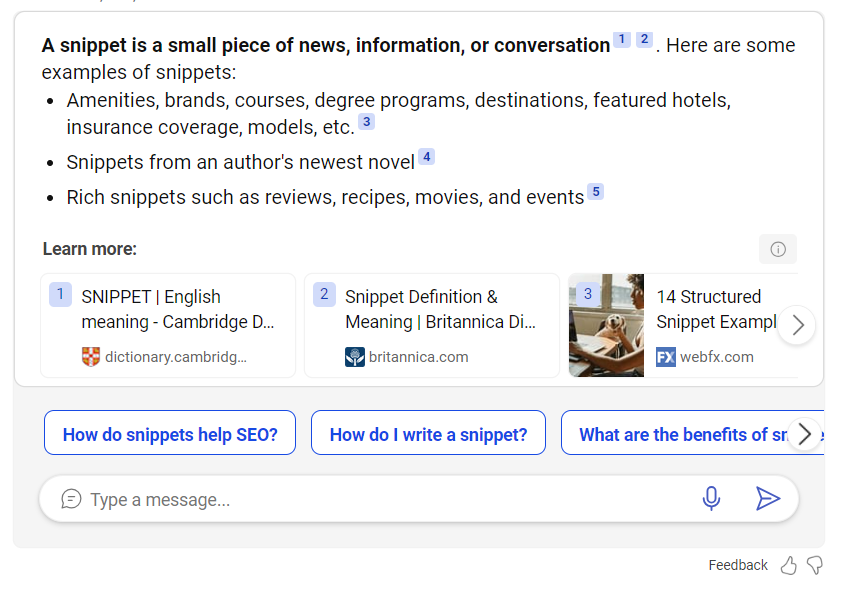Click the Britannica site favicon

(355, 357)
